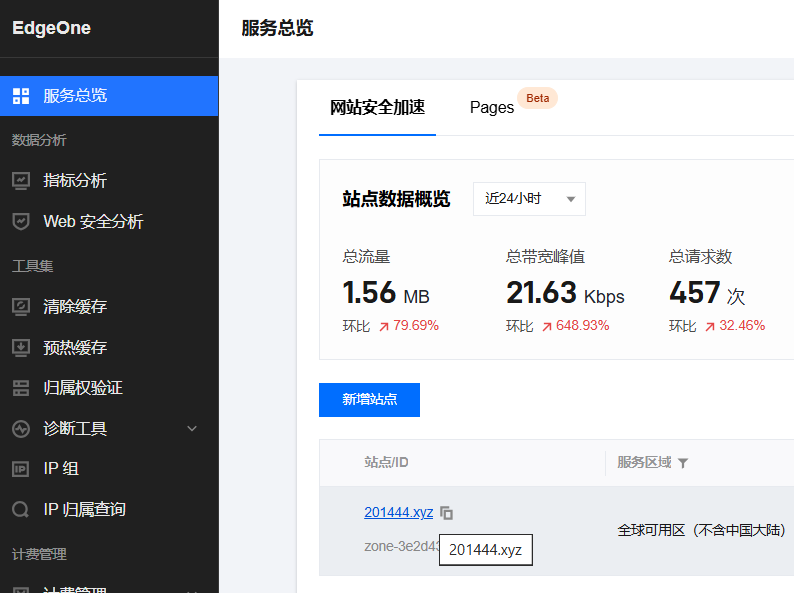794x593 pixels.
Task: Open the 201444.xyz site link
Action: [x=398, y=512]
